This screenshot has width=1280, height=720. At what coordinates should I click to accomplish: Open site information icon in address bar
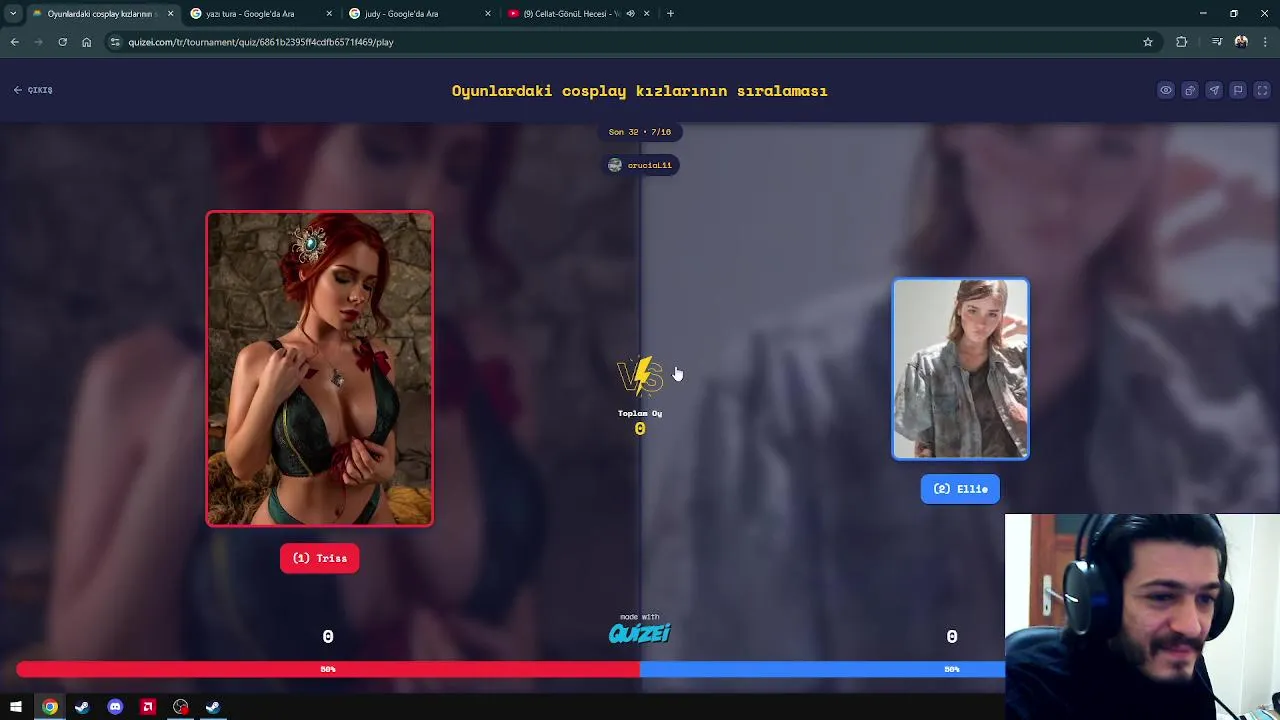[x=115, y=42]
